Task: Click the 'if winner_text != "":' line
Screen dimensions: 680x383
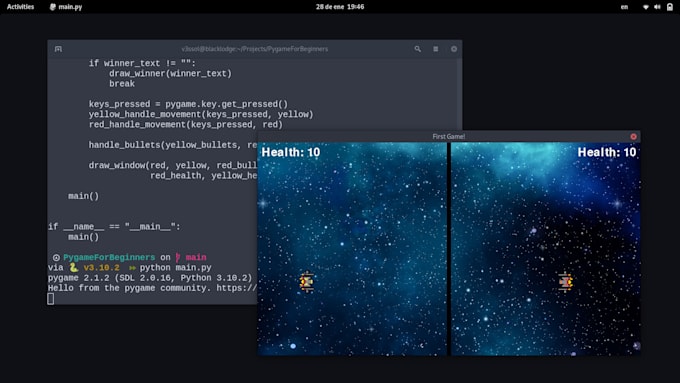Action: tap(142, 63)
